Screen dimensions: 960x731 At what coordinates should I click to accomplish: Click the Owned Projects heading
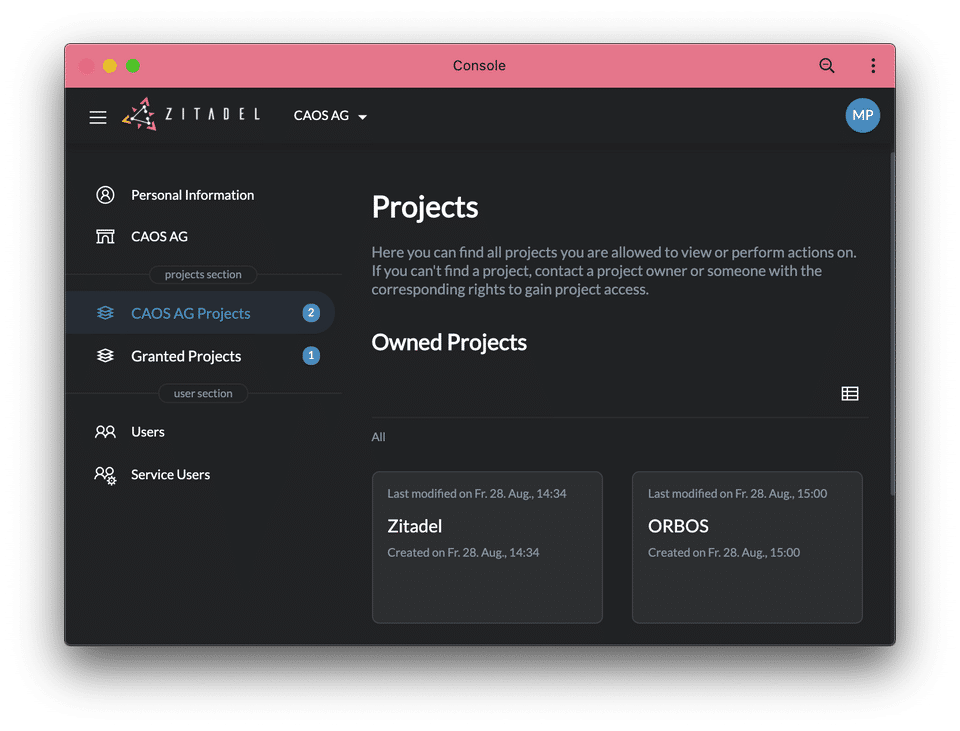(x=449, y=343)
